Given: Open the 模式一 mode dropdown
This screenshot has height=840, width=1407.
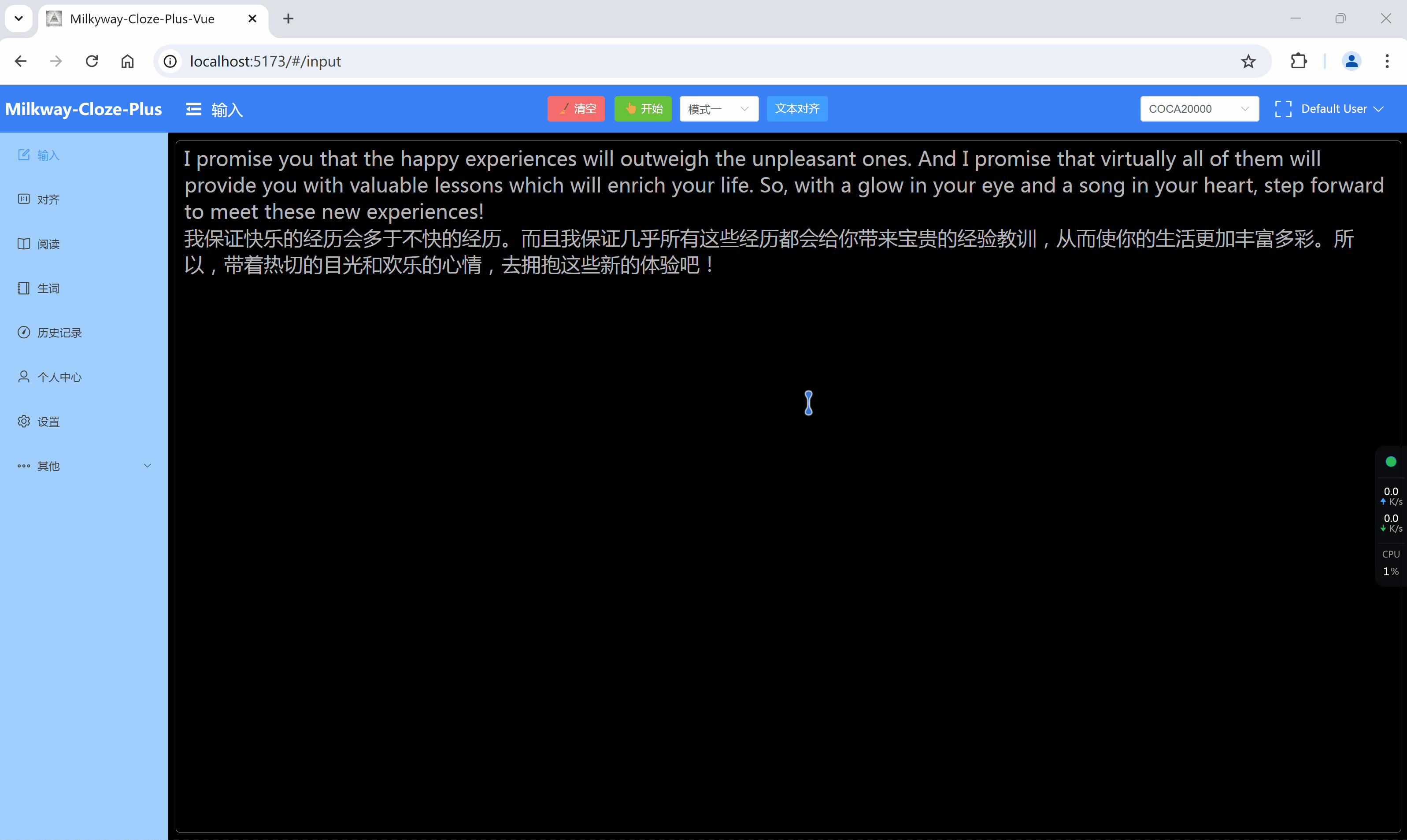Looking at the screenshot, I should (x=719, y=109).
